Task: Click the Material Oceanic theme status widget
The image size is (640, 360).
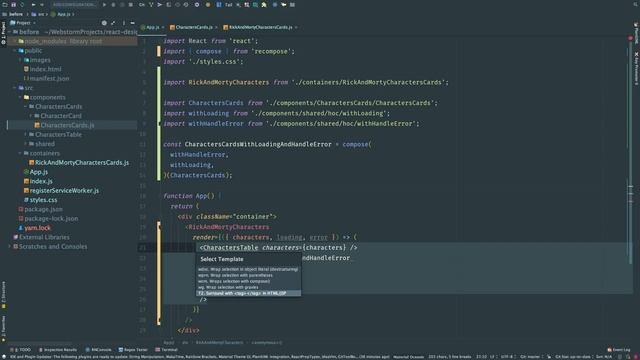Action: [409, 357]
